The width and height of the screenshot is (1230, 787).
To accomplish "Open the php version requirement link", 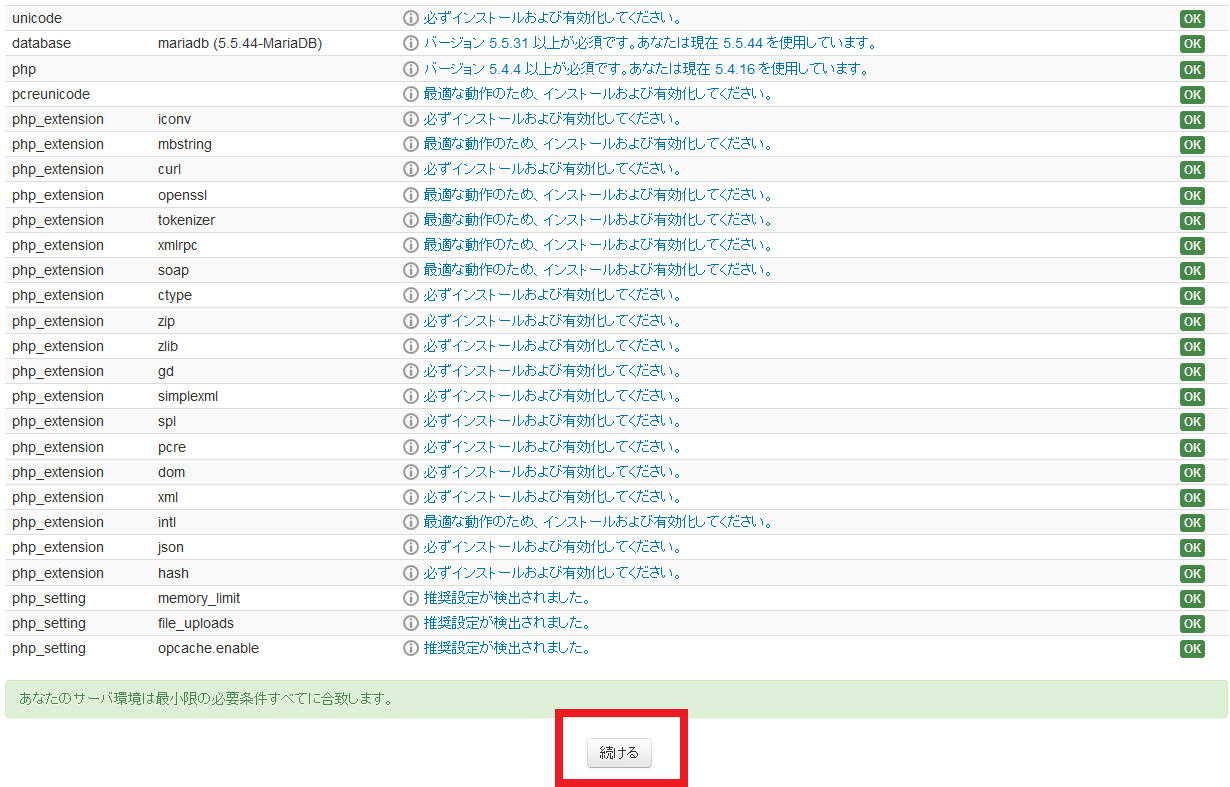I will click(645, 69).
